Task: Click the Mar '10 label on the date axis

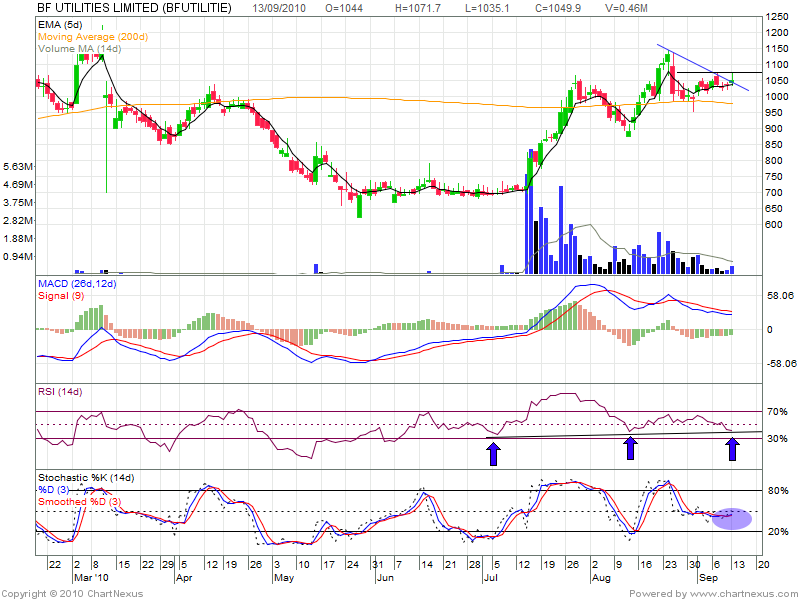Action: point(90,578)
